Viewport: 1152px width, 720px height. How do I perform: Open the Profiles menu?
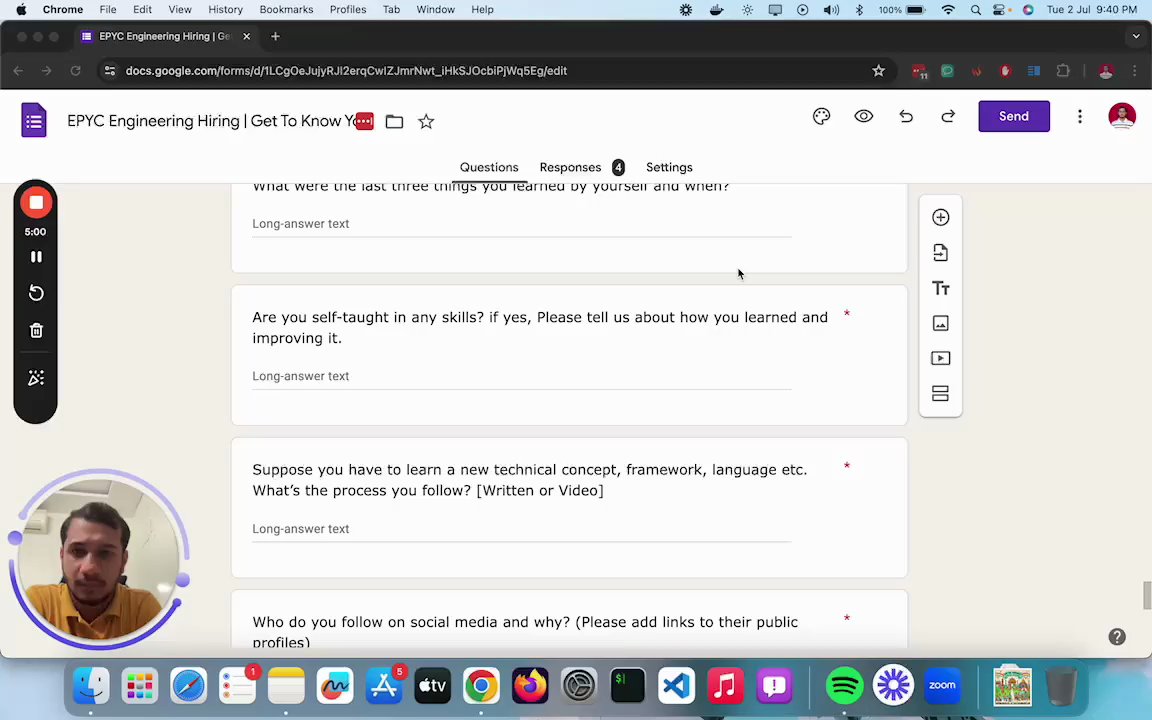point(348,10)
